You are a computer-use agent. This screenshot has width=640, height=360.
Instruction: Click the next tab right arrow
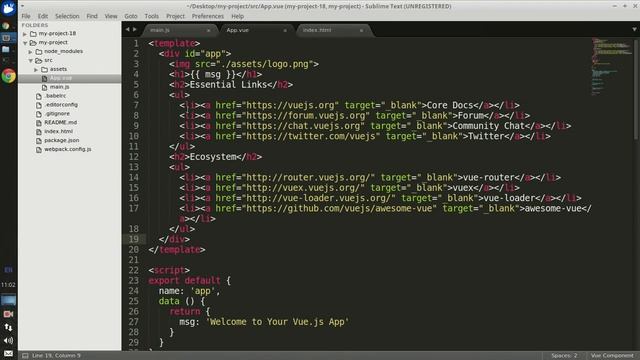tap(135, 29)
